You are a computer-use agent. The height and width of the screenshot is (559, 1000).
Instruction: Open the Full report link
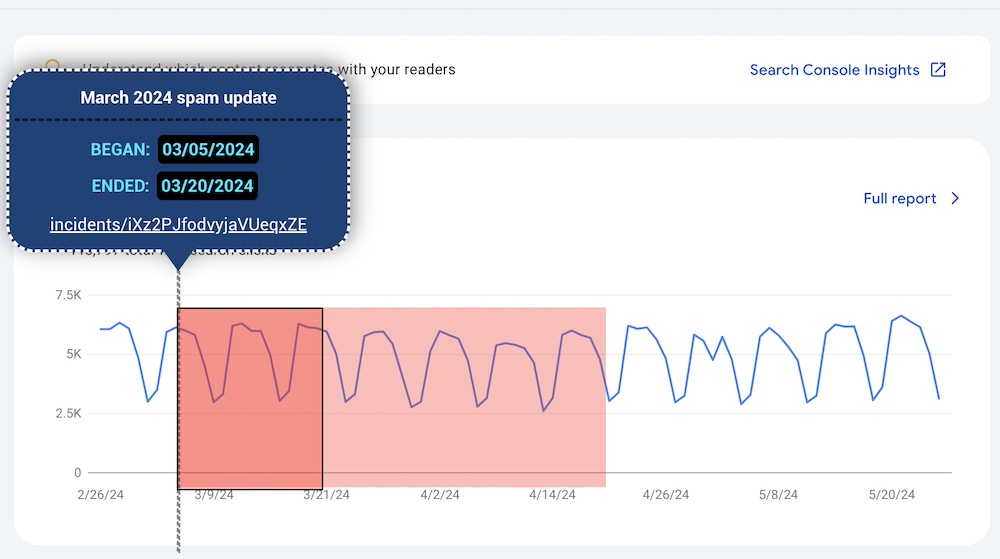pyautogui.click(x=899, y=198)
